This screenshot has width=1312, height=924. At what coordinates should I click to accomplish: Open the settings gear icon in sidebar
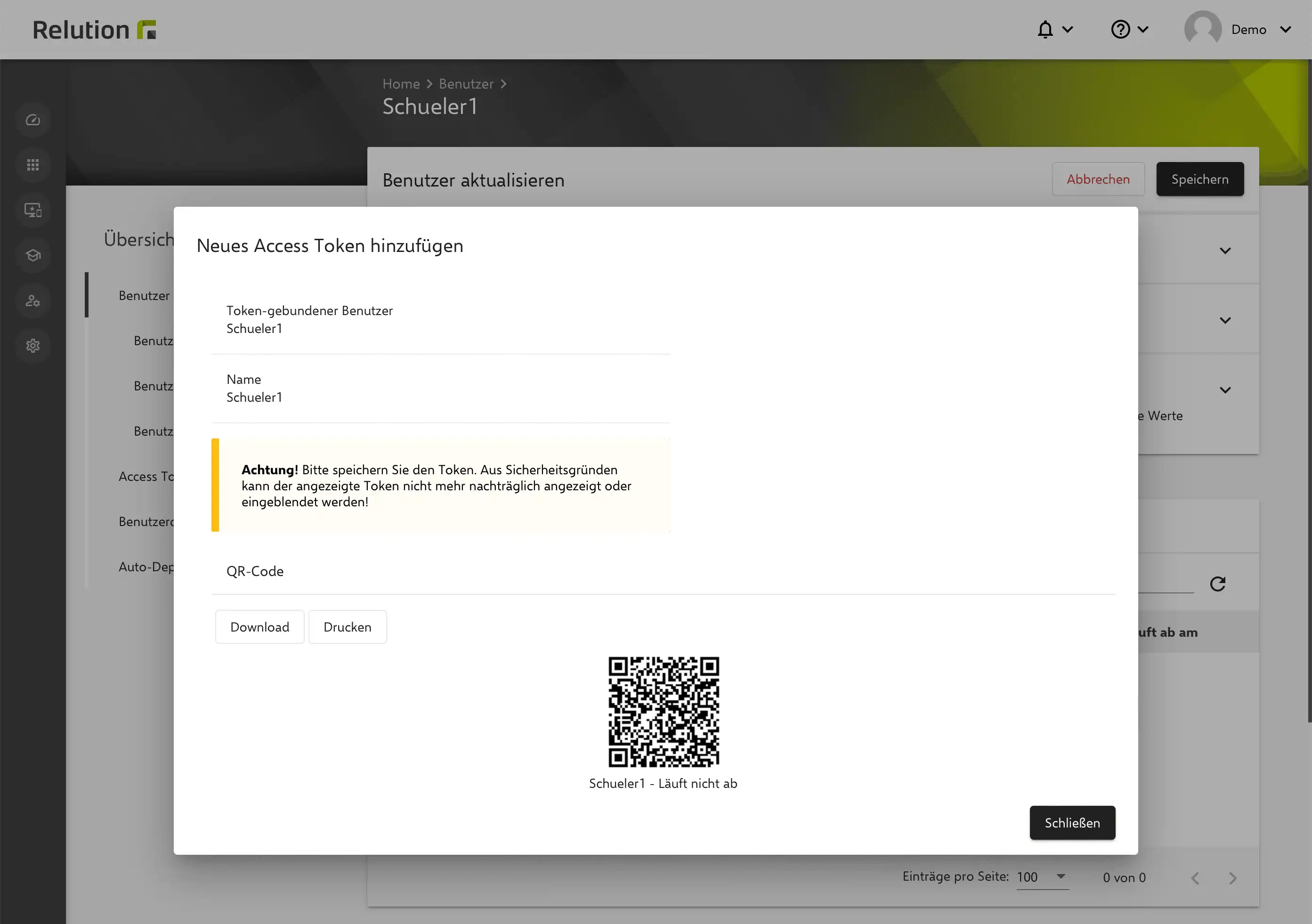(33, 346)
